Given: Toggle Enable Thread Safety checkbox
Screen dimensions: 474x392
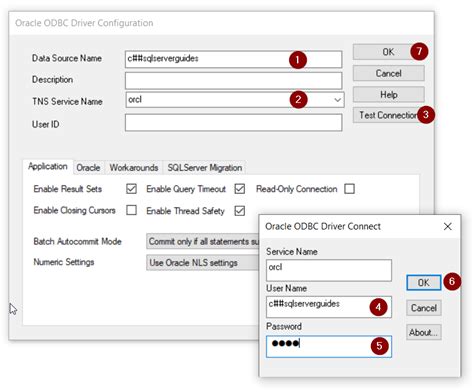Looking at the screenshot, I should pos(240,211).
